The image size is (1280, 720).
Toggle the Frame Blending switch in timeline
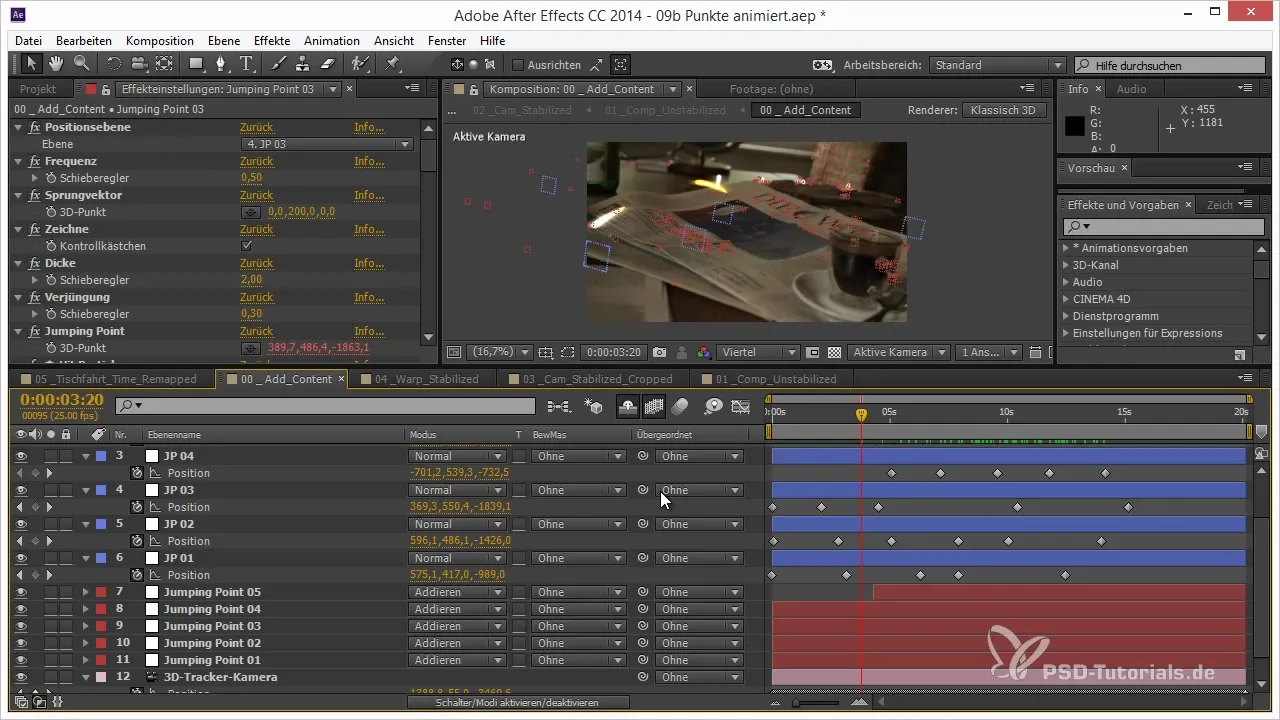coord(655,407)
